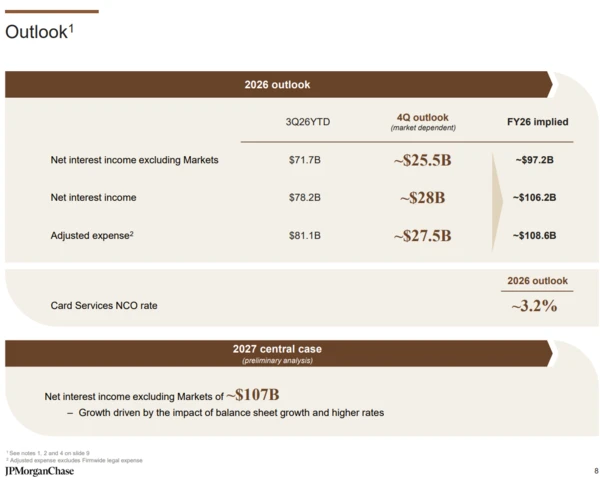Select the 4Q outlook column heading
Image resolution: width=600 pixels, height=480 pixels.
coord(422,122)
